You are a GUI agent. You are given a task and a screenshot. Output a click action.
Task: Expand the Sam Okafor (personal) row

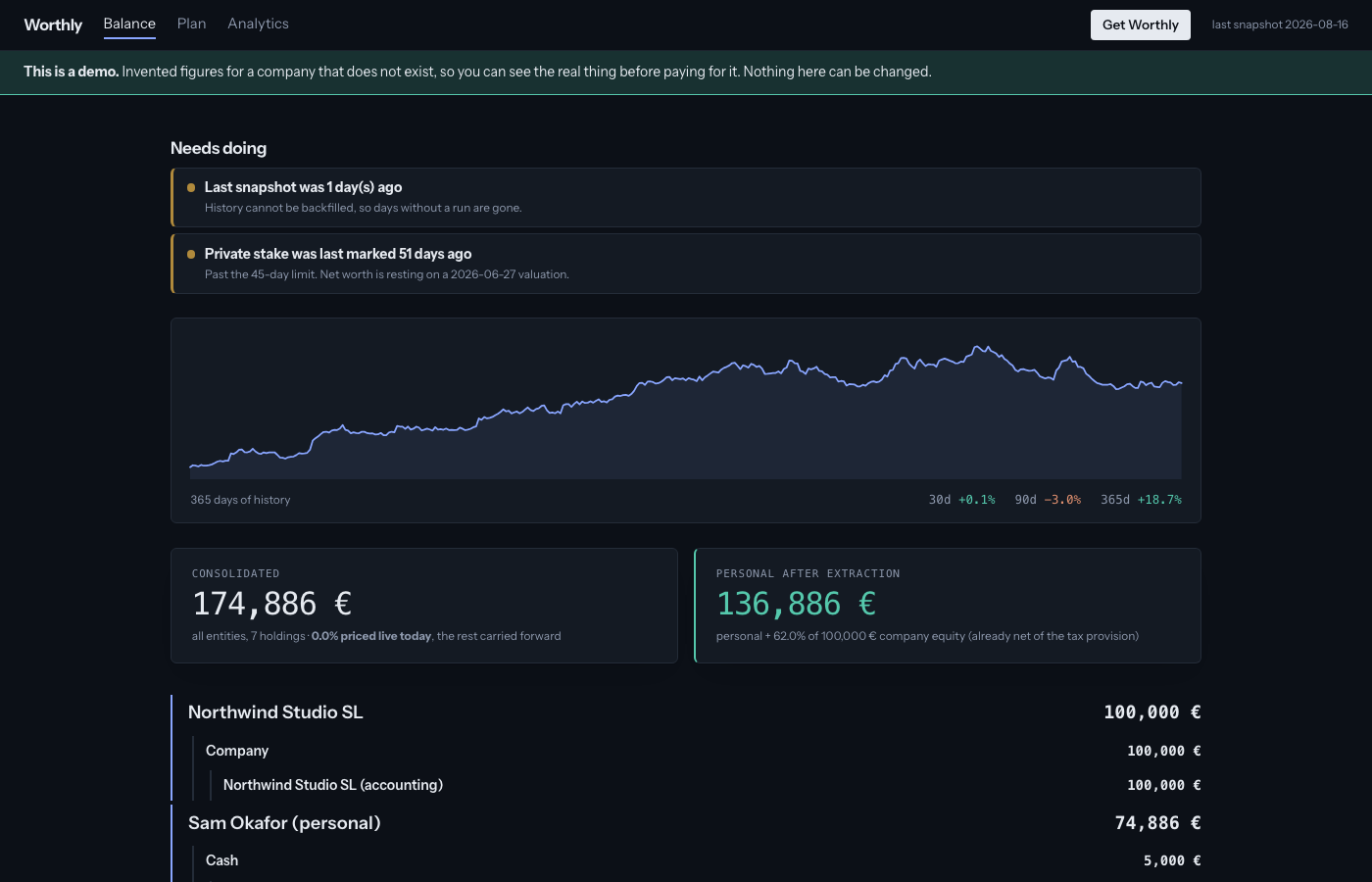686,823
